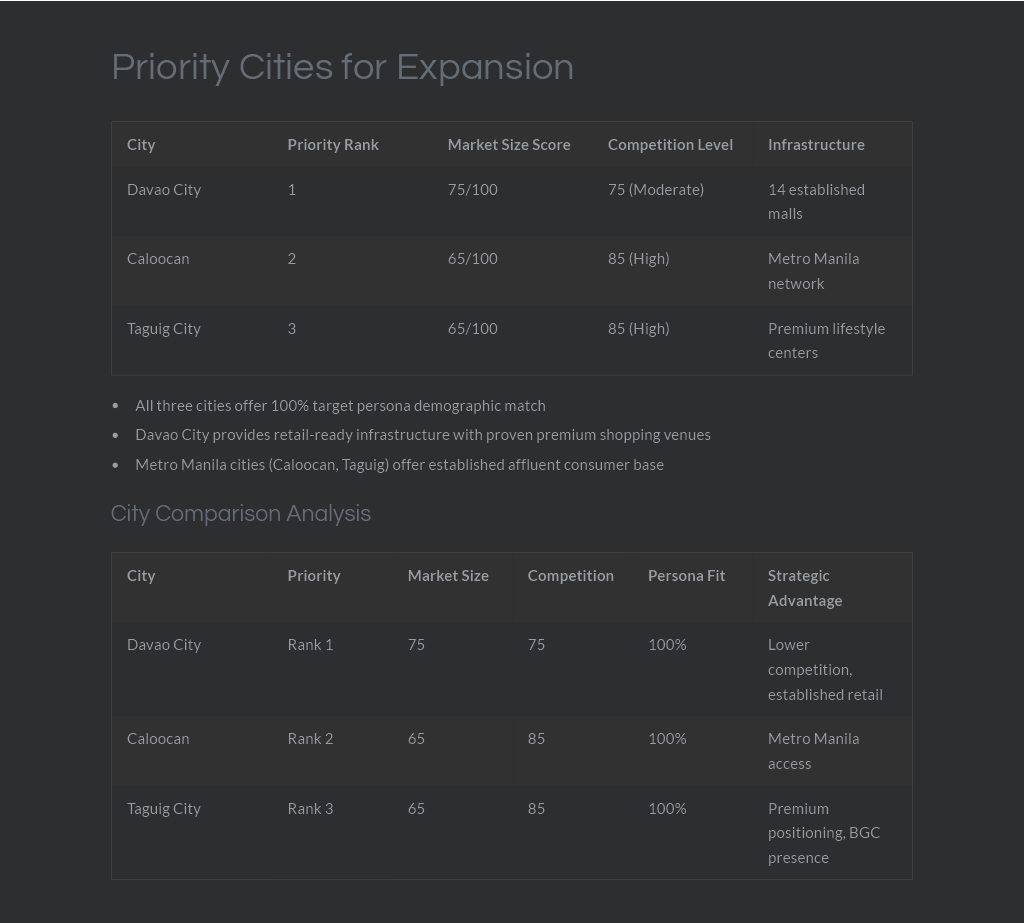Select "Taguig City" in the City Comparison table
The width and height of the screenshot is (1024, 923).
(164, 809)
